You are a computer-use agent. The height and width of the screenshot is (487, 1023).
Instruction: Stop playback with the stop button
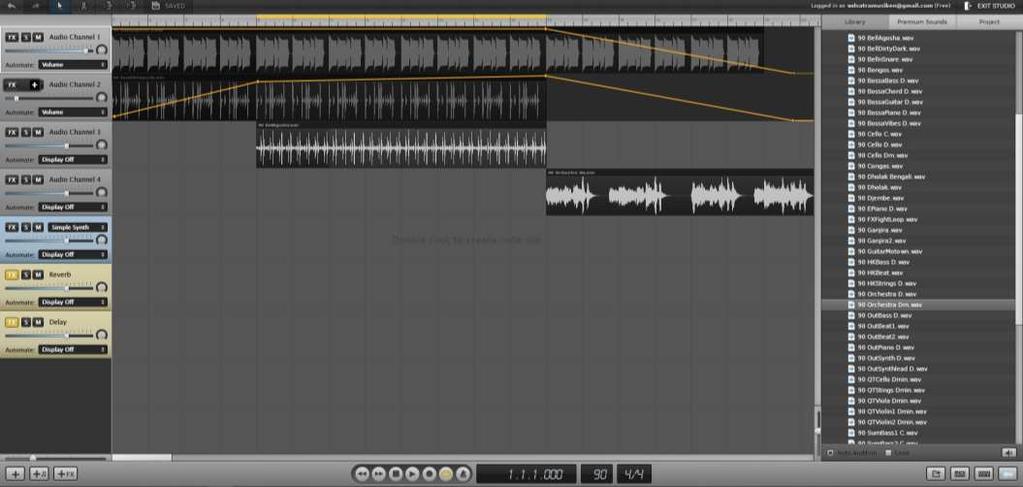(x=395, y=474)
